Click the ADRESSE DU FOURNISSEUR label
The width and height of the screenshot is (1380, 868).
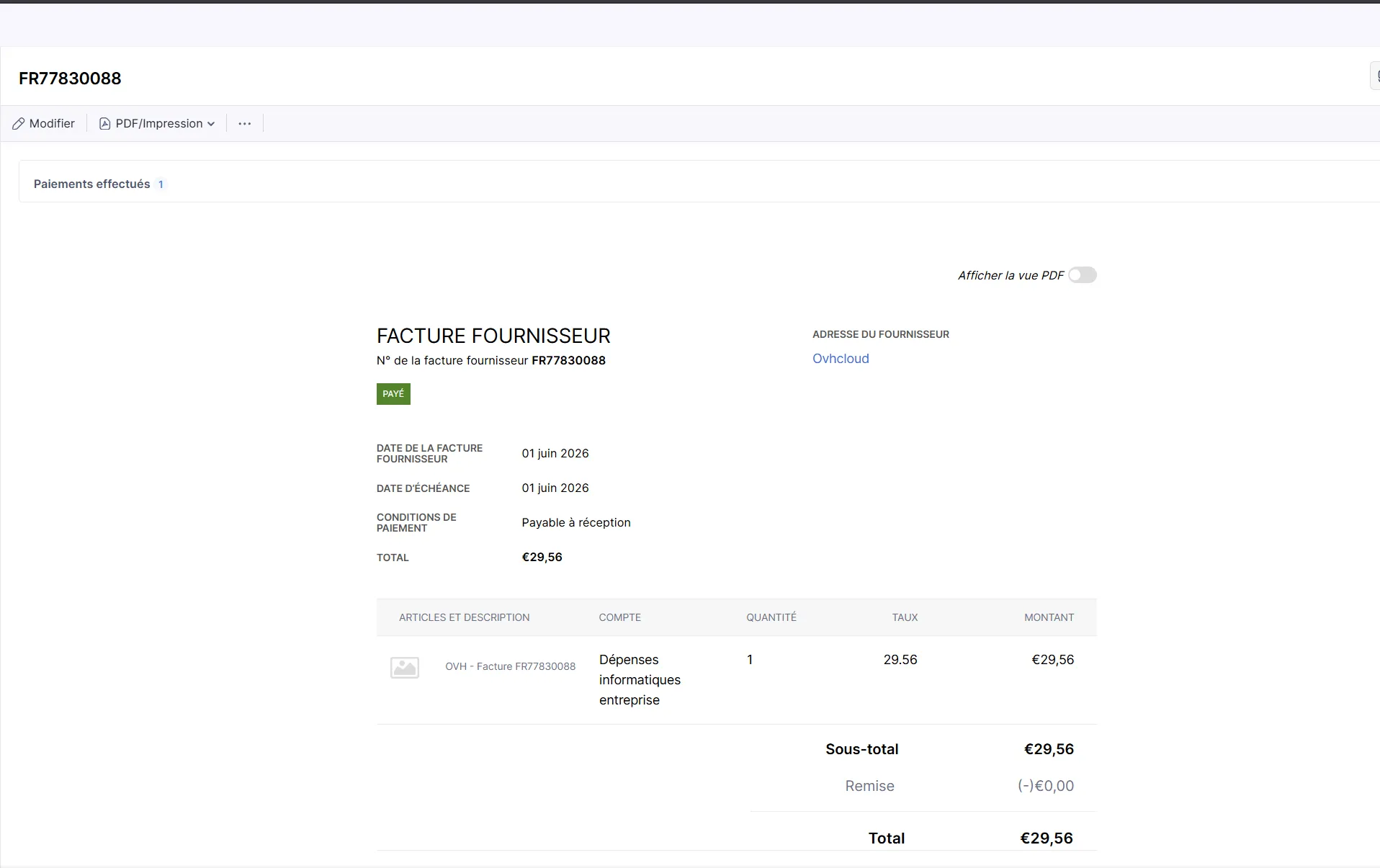tap(881, 334)
